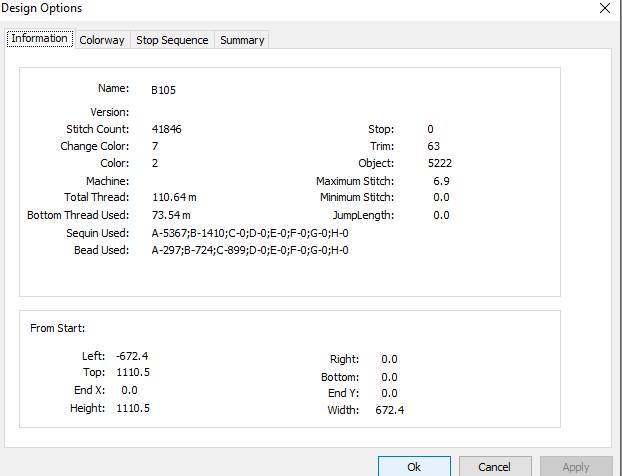Select the Width value 672.4
The width and height of the screenshot is (622, 476).
(390, 410)
